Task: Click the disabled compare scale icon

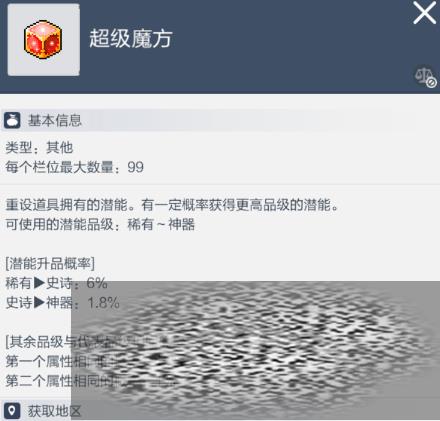Action: tap(426, 77)
